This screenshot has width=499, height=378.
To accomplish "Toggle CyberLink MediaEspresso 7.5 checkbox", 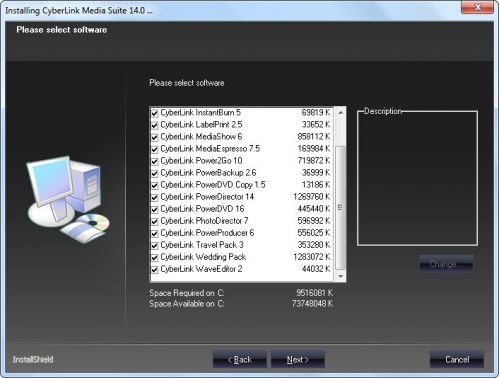I will 154,149.
